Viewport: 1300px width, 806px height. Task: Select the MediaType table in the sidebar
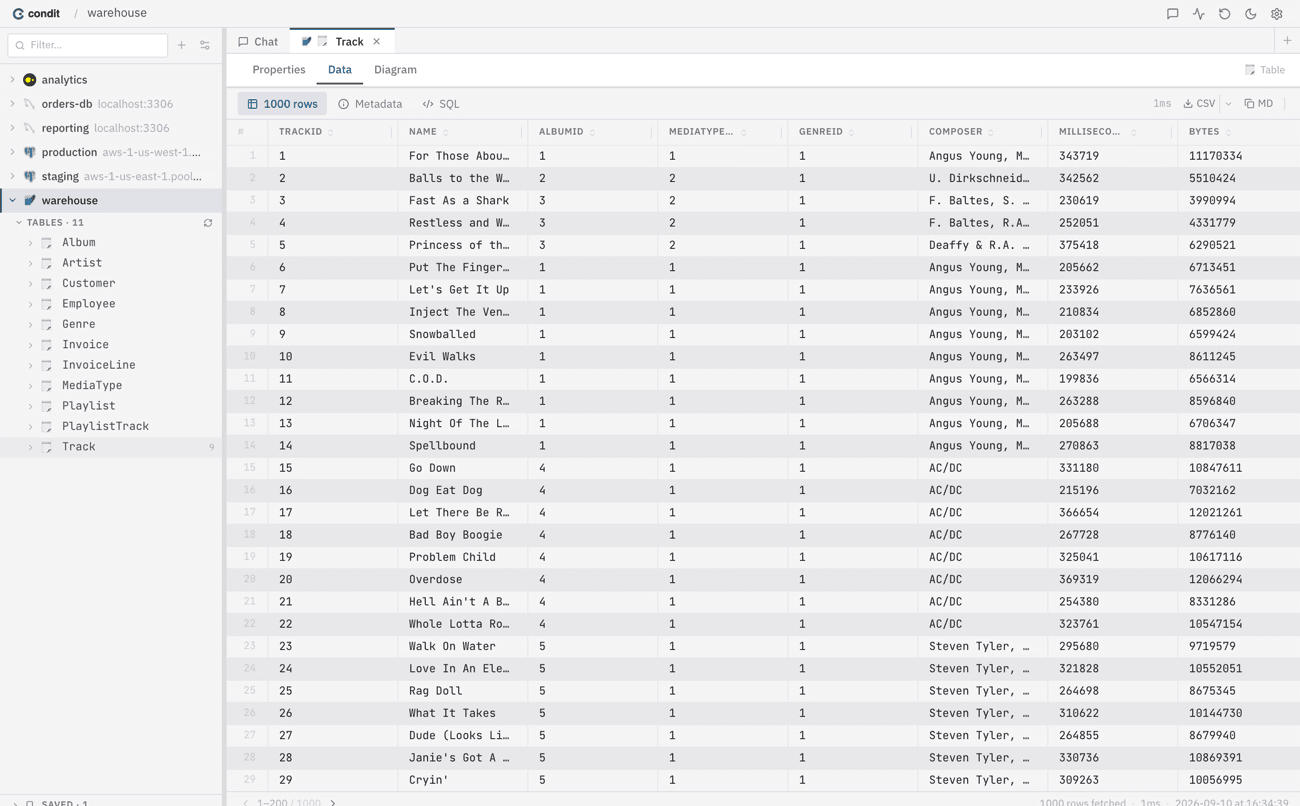pyautogui.click(x=92, y=386)
